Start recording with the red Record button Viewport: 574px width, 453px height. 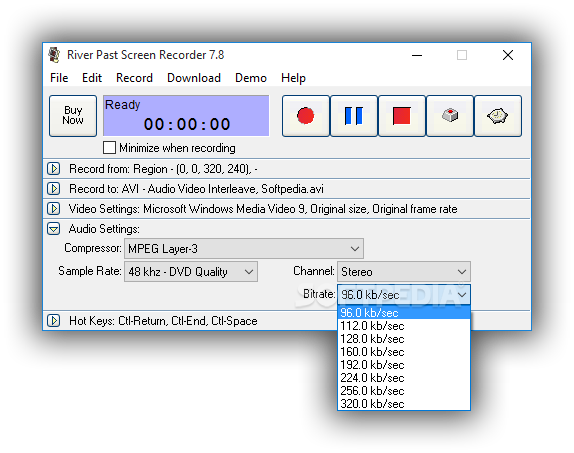click(x=306, y=116)
